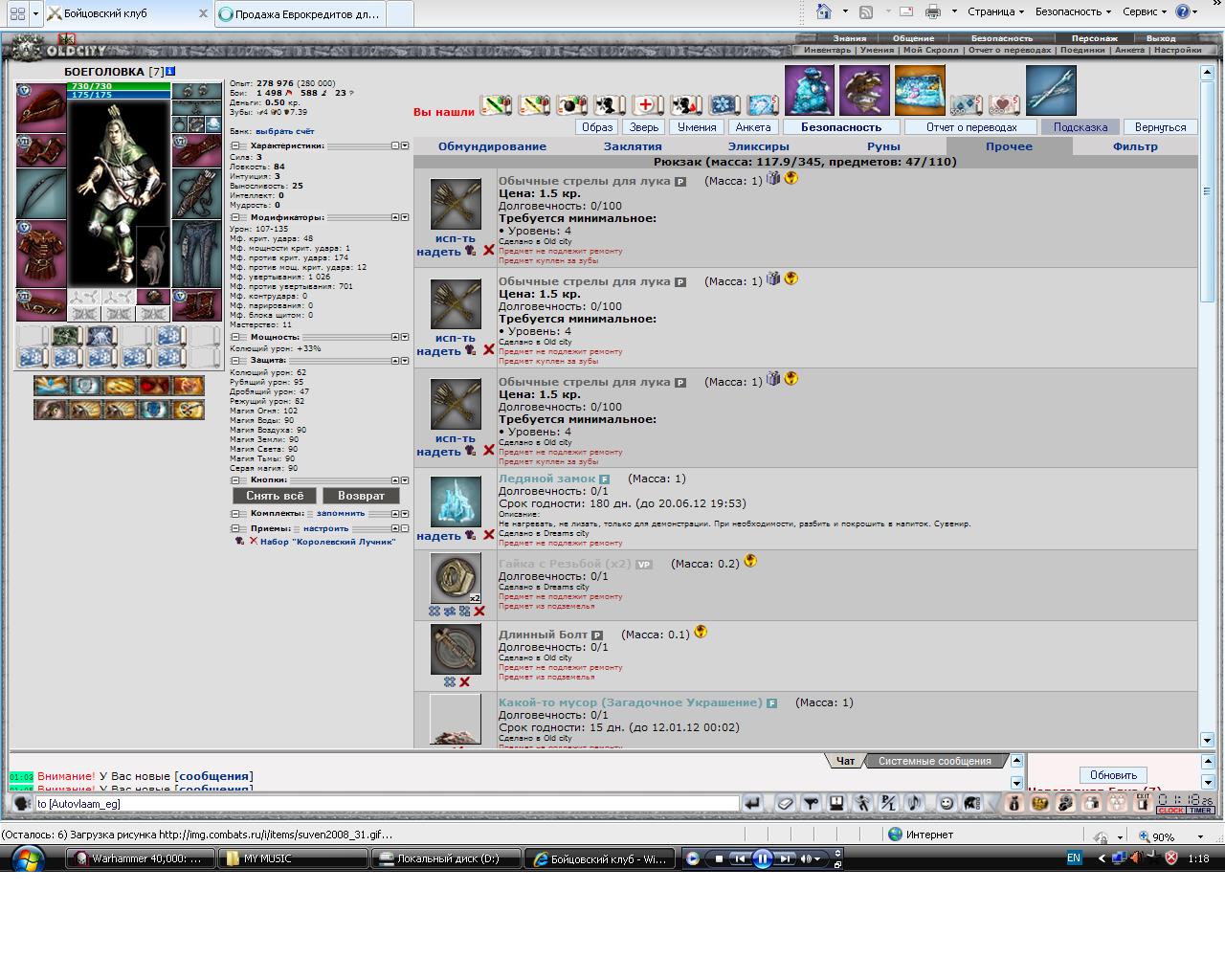Open browser Страница dropdown menu
The height and width of the screenshot is (980, 1225).
coord(995,11)
